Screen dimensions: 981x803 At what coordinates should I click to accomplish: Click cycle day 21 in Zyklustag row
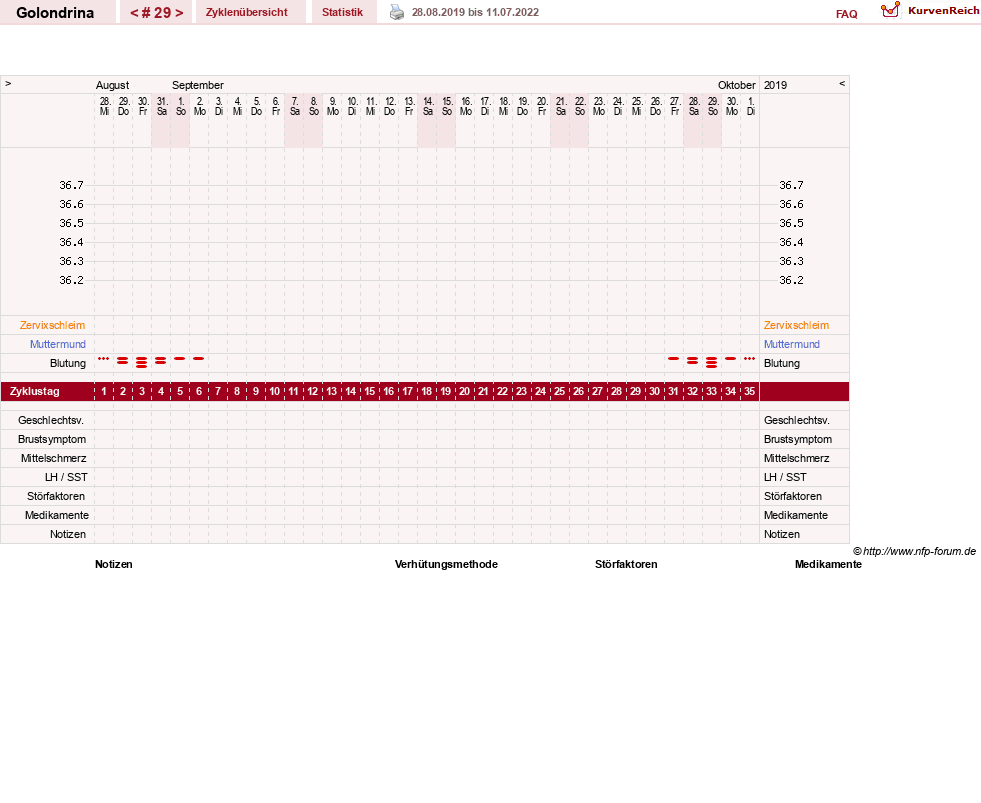click(484, 392)
